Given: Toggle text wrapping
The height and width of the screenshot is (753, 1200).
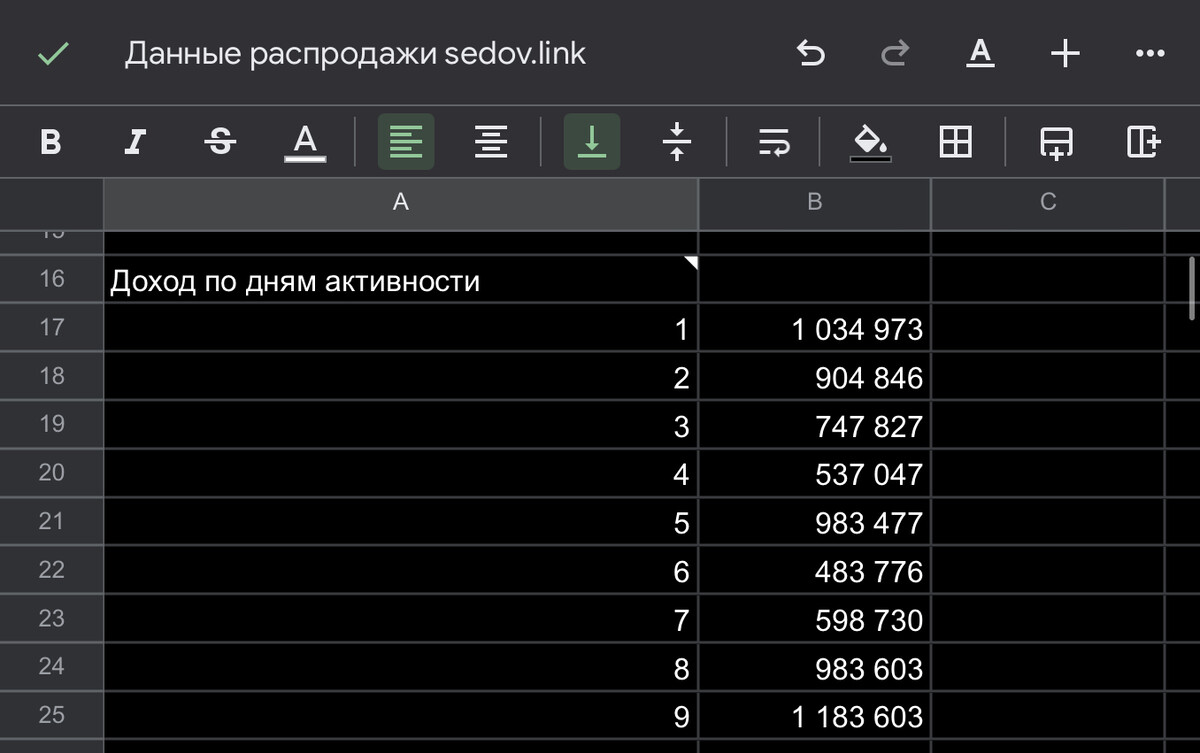Looking at the screenshot, I should (774, 142).
